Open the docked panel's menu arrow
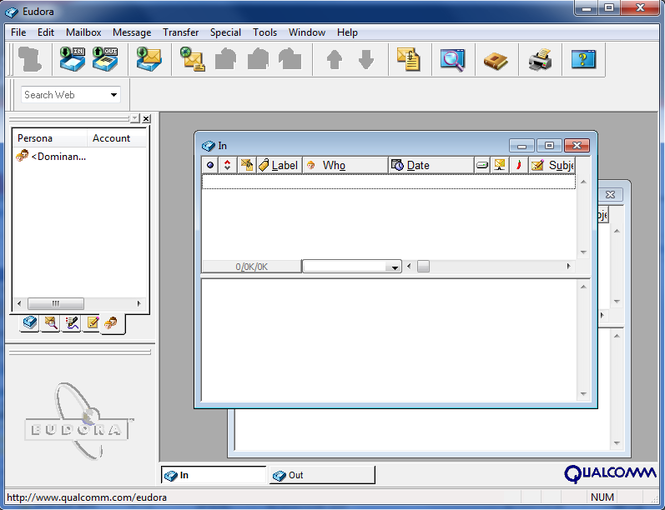The image size is (665, 510). [x=134, y=118]
